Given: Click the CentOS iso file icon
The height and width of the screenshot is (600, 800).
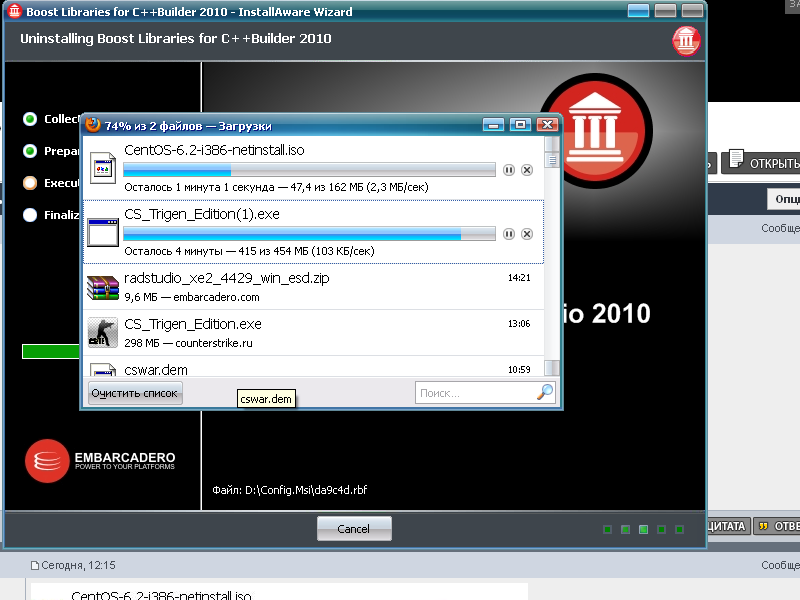Looking at the screenshot, I should pos(103,168).
